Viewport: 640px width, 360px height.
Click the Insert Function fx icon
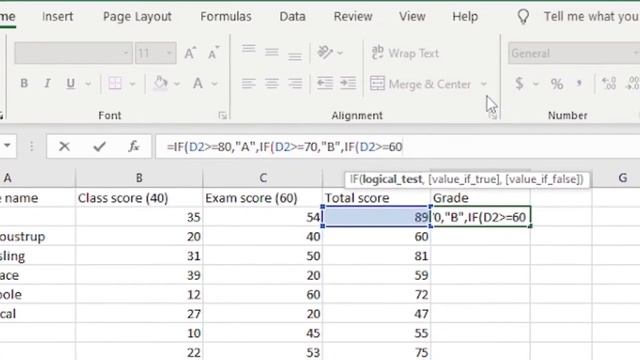(x=133, y=146)
